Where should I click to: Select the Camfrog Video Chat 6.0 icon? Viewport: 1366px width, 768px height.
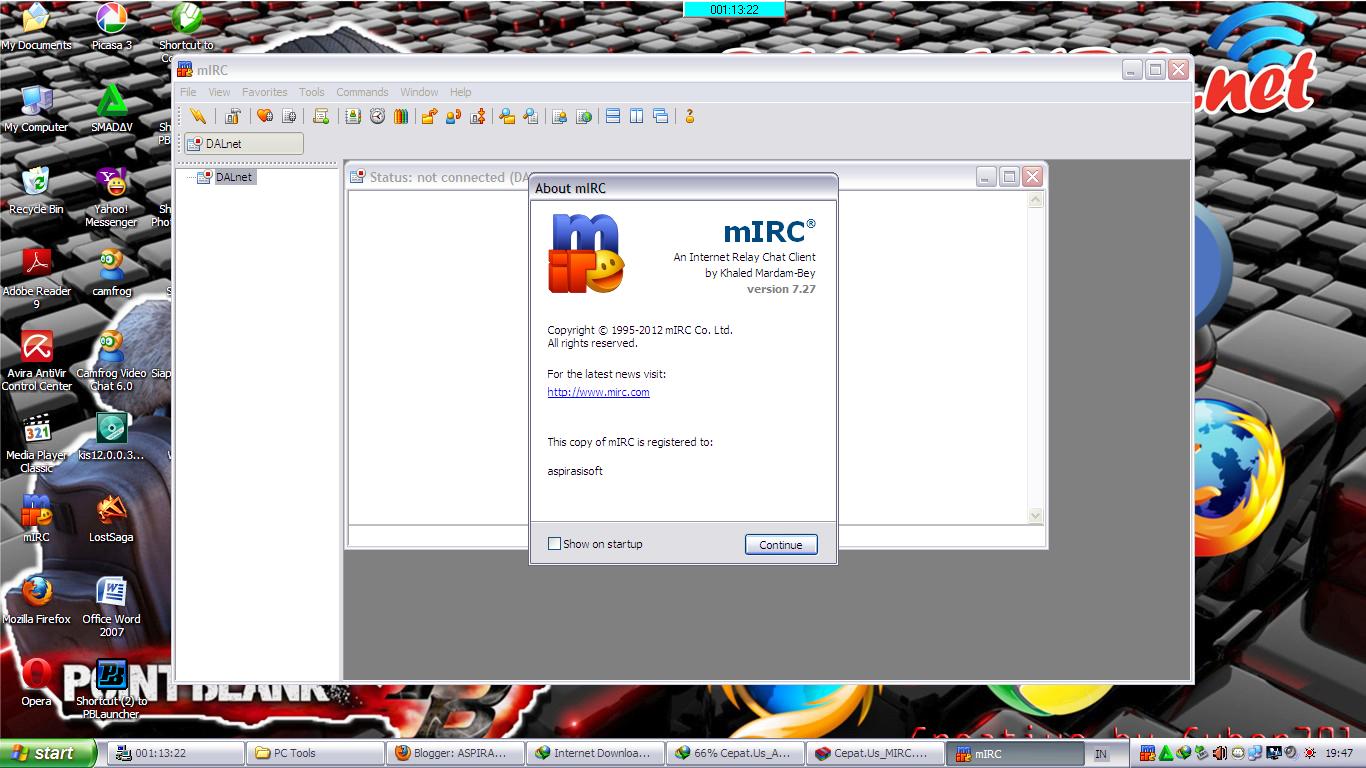(x=111, y=361)
